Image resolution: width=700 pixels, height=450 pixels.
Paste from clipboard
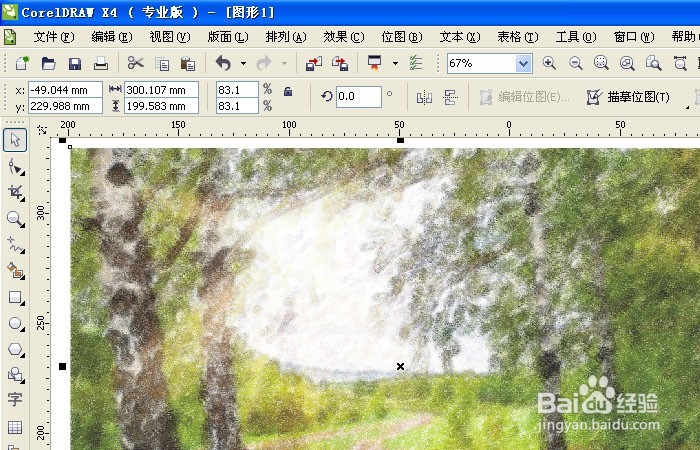[x=188, y=63]
